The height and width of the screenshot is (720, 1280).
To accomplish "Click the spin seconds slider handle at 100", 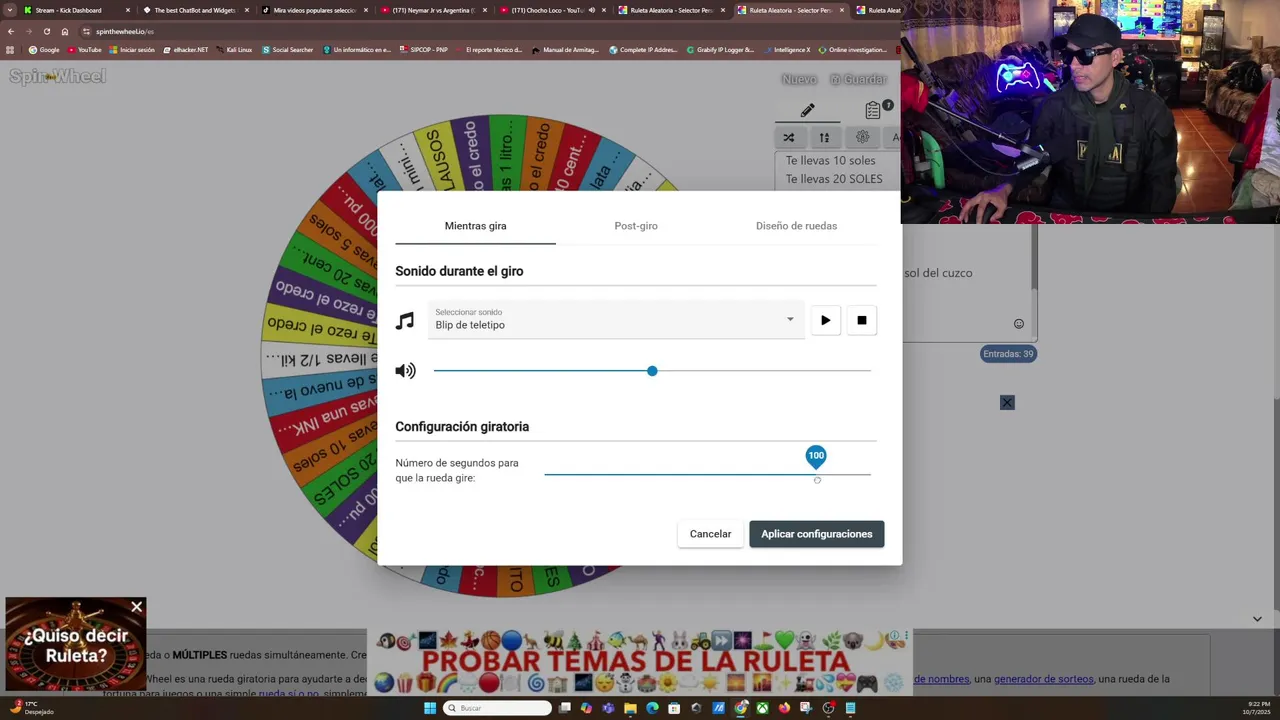I will coord(816,457).
